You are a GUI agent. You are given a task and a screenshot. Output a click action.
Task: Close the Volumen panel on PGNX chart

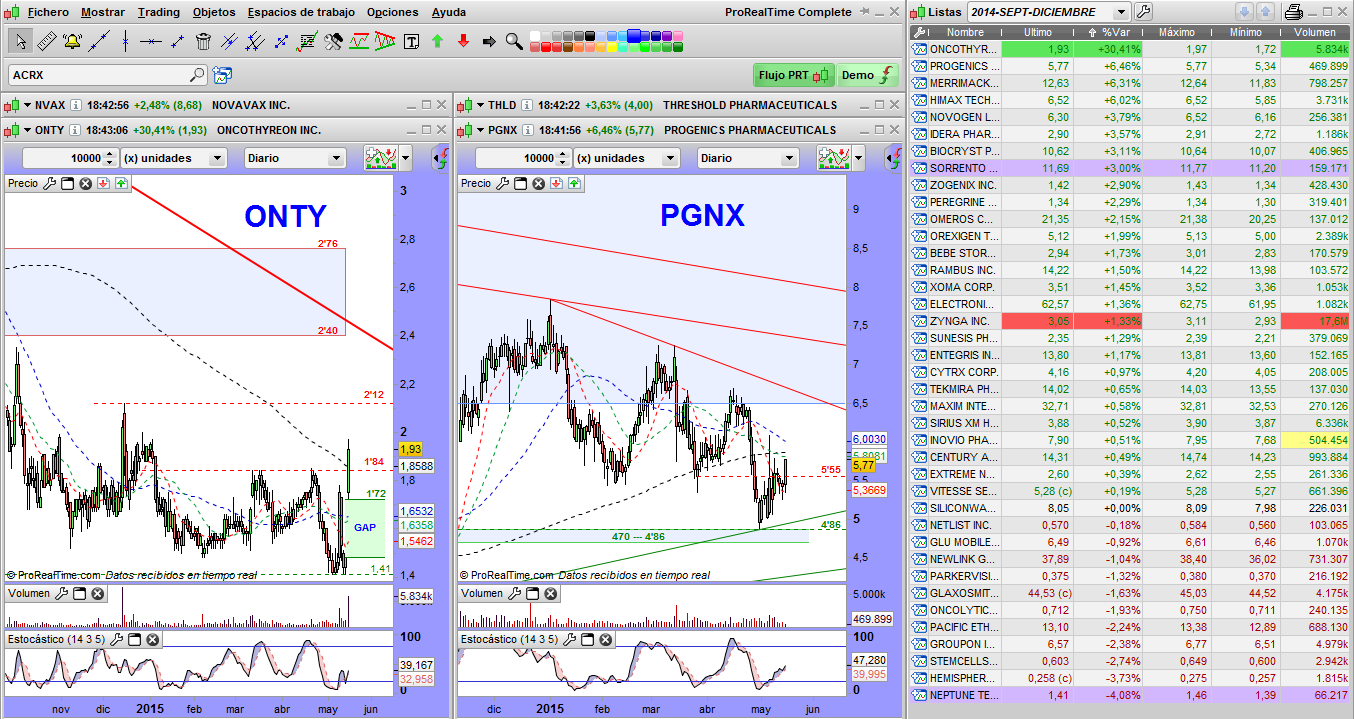click(551, 594)
